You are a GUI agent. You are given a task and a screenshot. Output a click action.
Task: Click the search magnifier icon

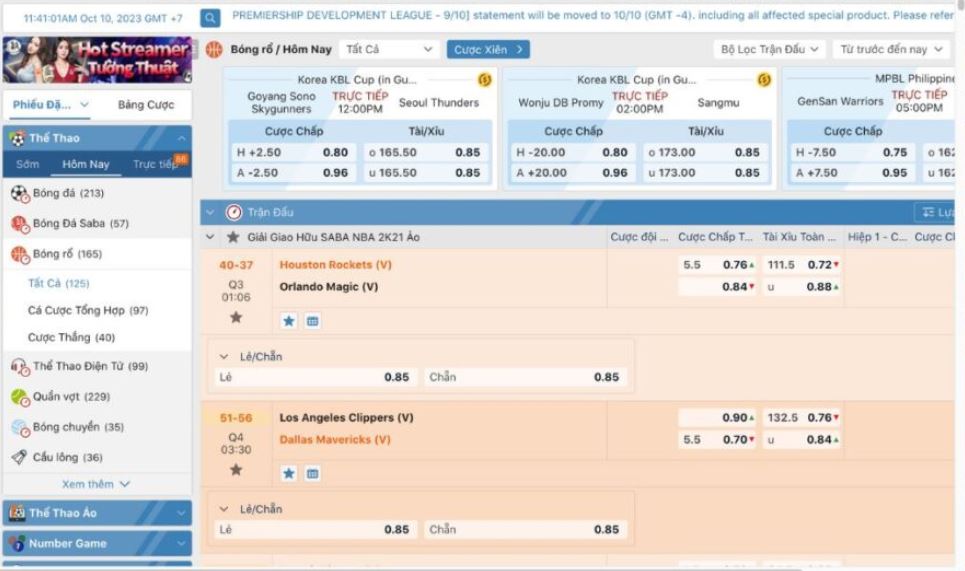click(x=210, y=18)
